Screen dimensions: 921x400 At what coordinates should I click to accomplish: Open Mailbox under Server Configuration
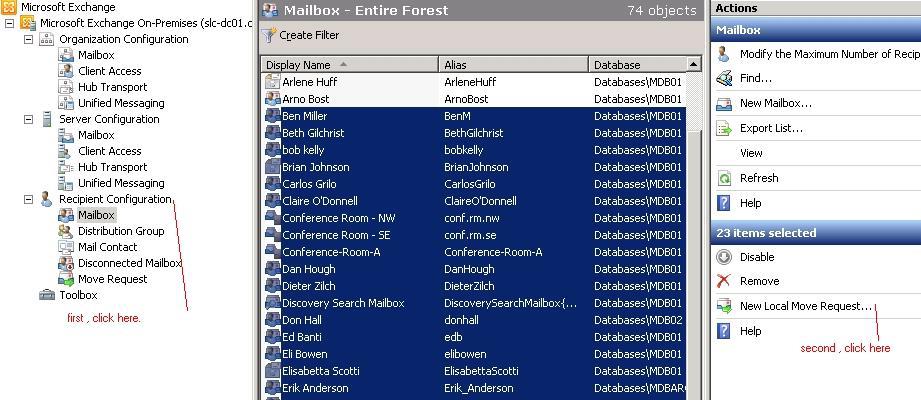[x=96, y=135]
